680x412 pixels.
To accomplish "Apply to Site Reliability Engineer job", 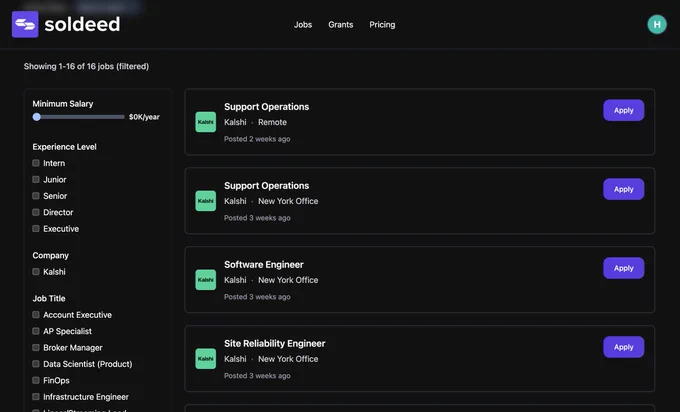I will click(x=623, y=347).
